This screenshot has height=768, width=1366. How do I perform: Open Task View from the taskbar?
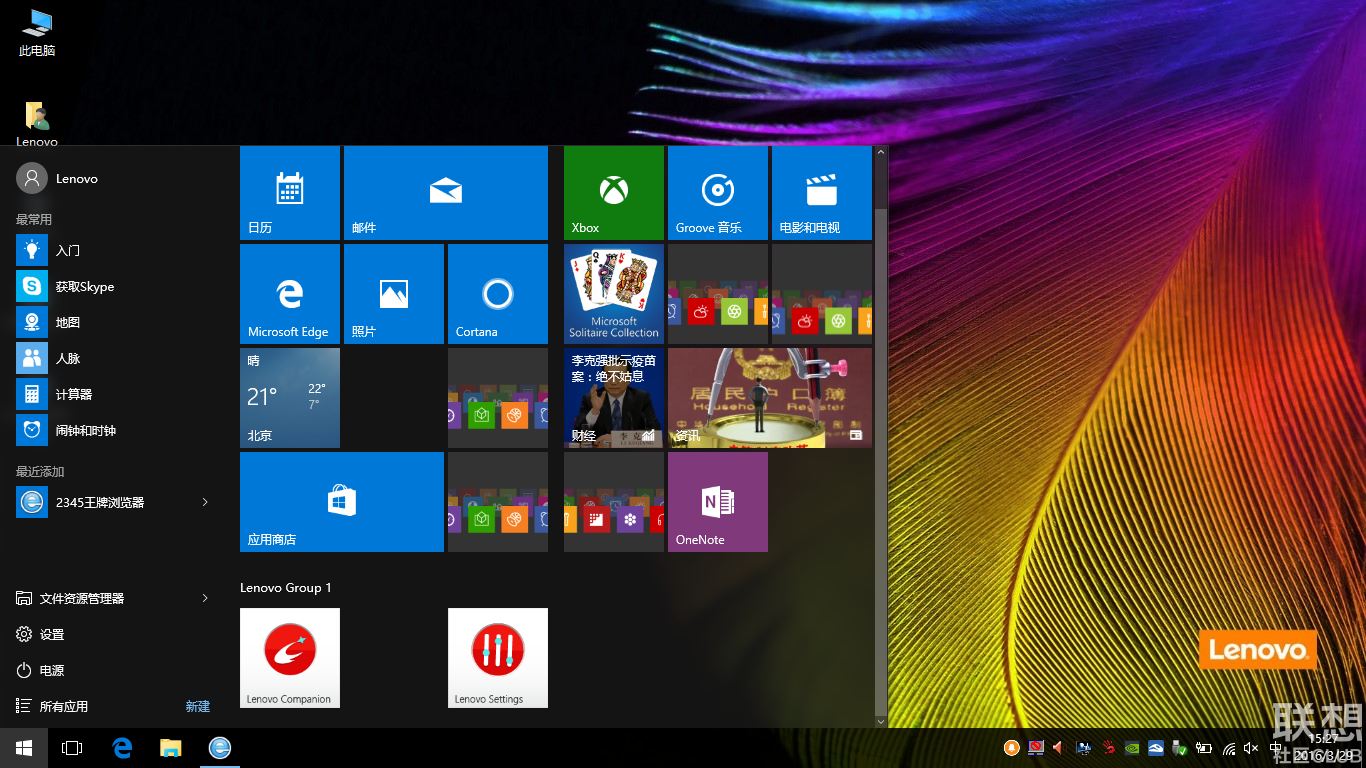click(72, 748)
